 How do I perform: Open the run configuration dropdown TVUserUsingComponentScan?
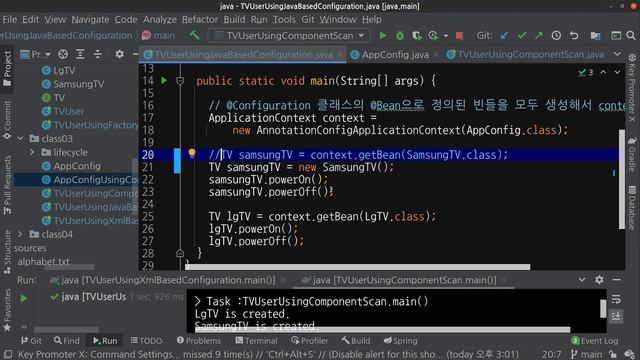click(289, 36)
